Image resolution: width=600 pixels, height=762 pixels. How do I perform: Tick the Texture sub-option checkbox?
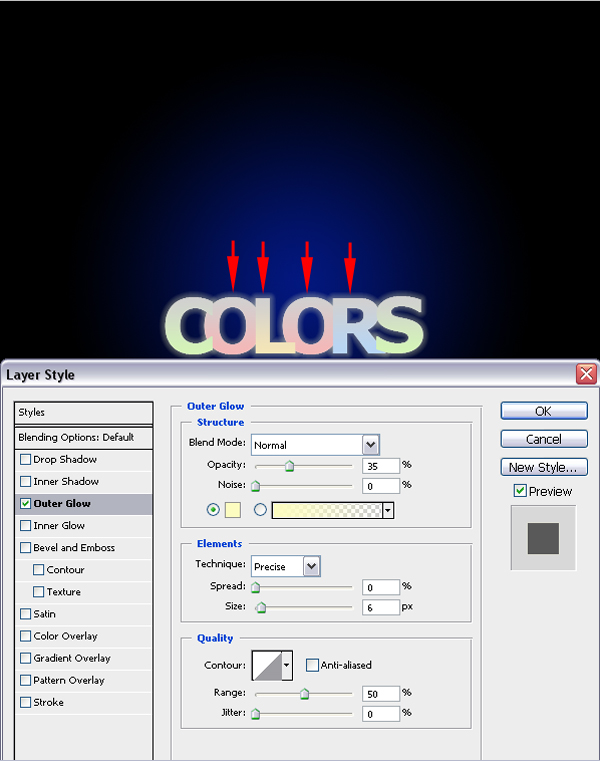(38, 591)
